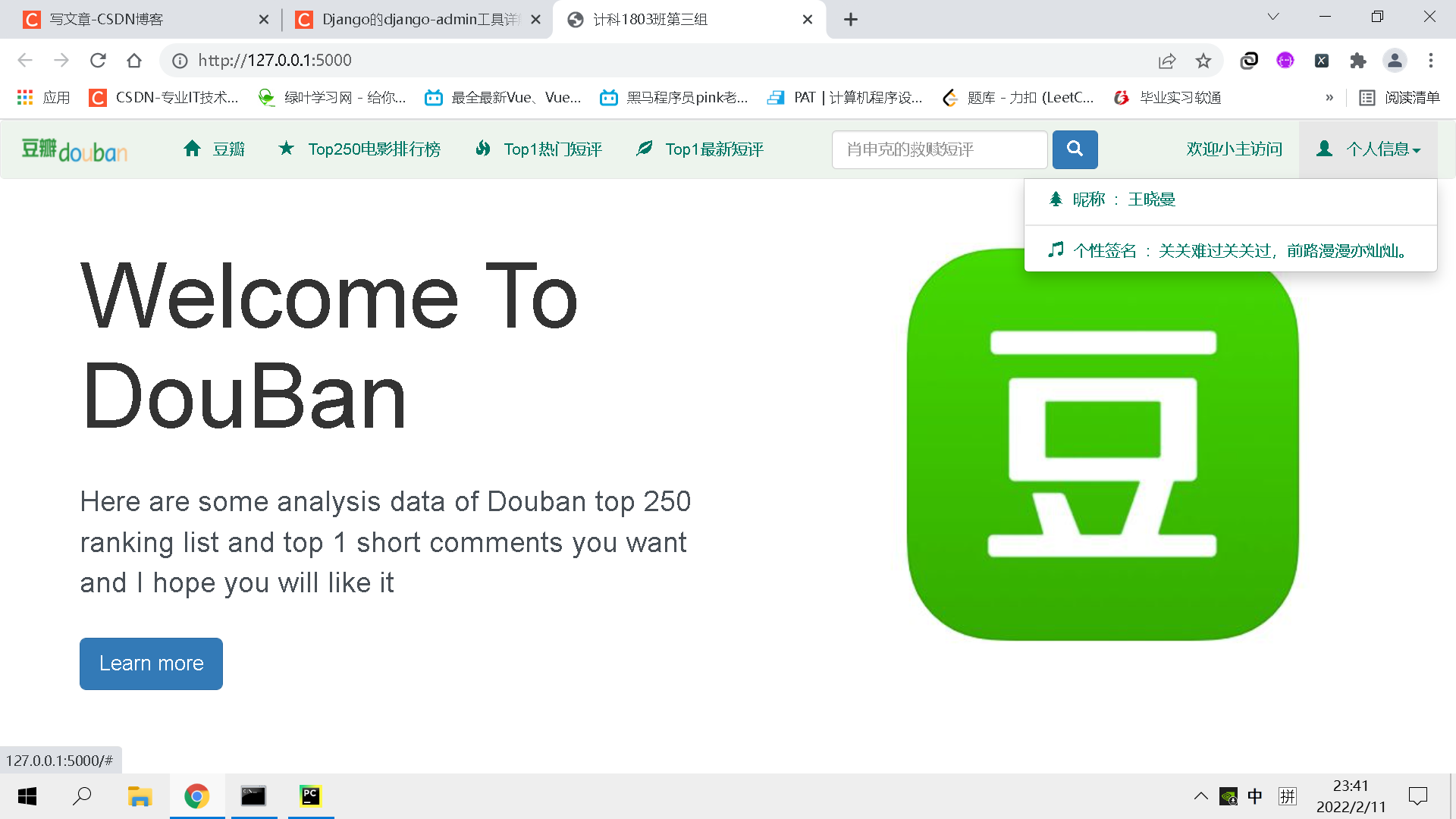The image size is (1456, 819).
Task: Expand the hidden bookmarks overflow chevron
Action: 1329,98
